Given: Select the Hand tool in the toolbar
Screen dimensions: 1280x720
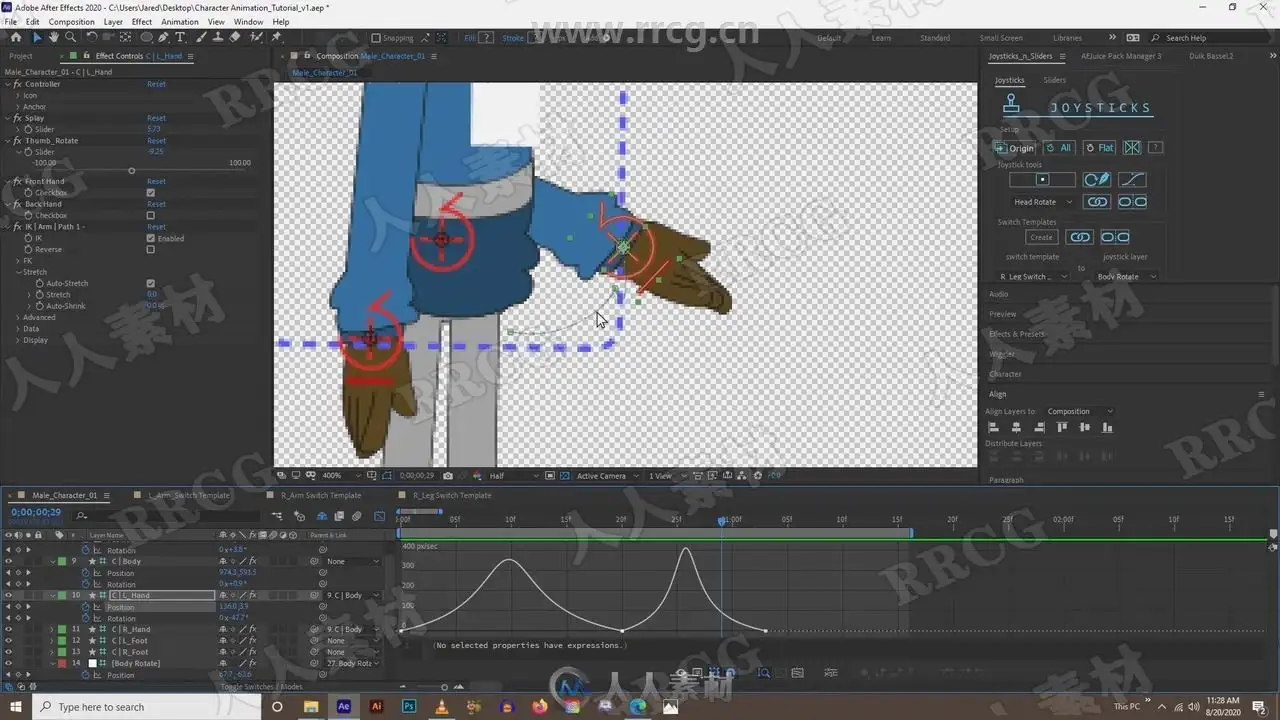Looking at the screenshot, I should (x=53, y=38).
